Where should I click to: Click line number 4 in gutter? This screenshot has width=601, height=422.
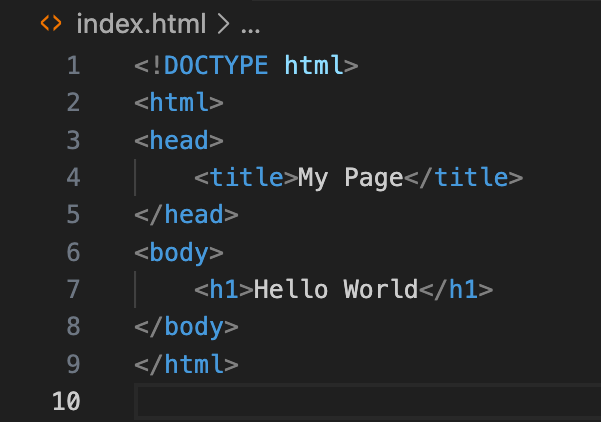click(x=73, y=177)
